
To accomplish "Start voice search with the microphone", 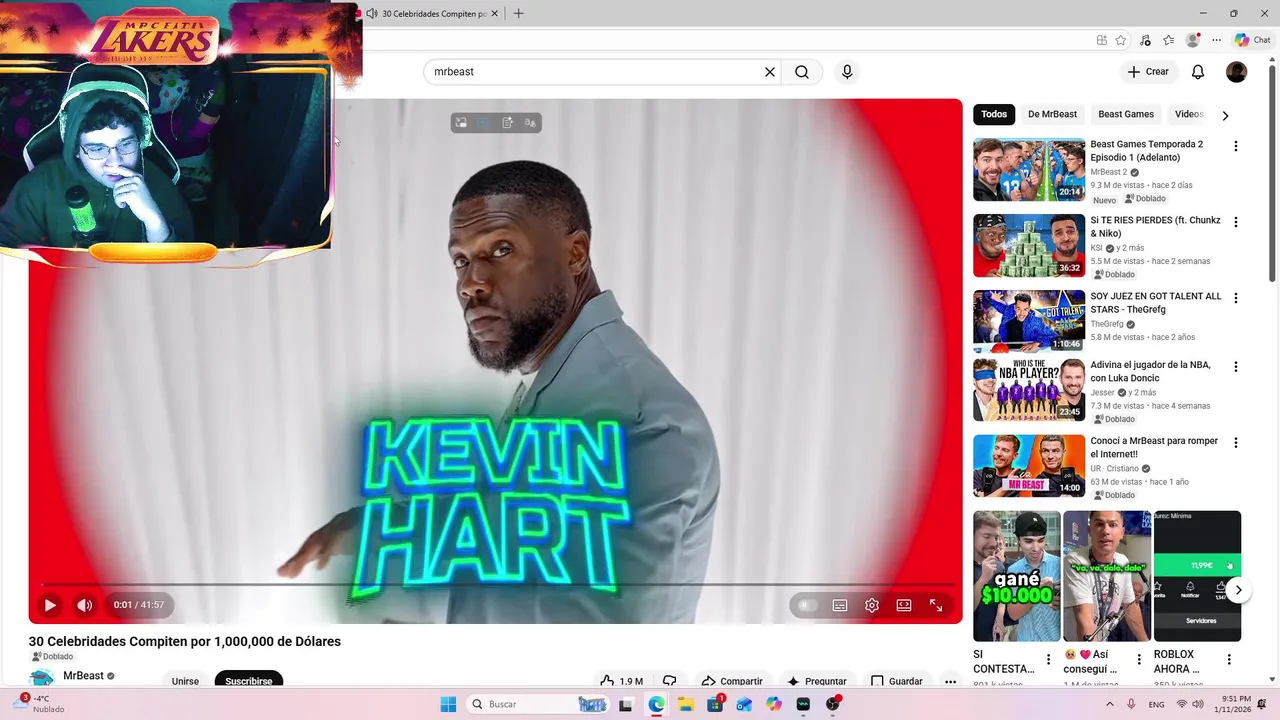I will pyautogui.click(x=847, y=72).
